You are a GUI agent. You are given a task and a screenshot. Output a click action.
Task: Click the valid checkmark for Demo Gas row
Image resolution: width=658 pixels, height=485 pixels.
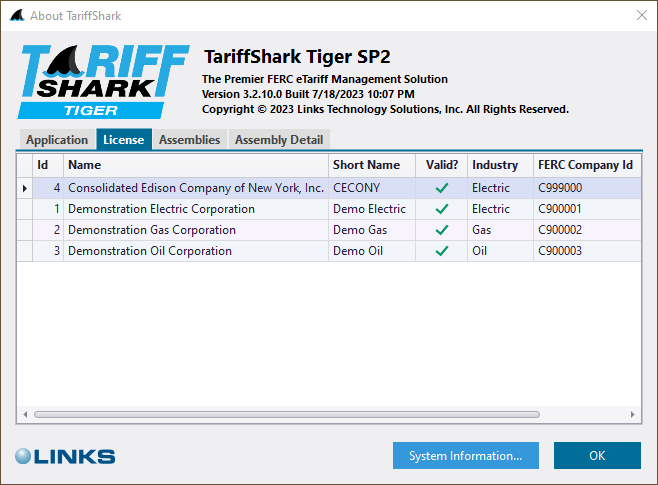click(x=441, y=230)
